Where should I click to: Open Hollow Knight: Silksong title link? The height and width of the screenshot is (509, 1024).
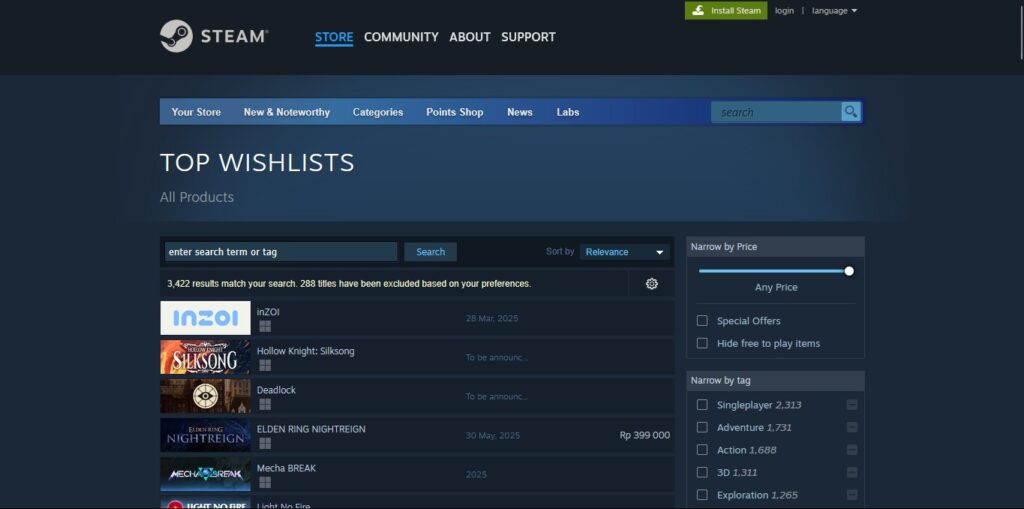[x=306, y=351]
